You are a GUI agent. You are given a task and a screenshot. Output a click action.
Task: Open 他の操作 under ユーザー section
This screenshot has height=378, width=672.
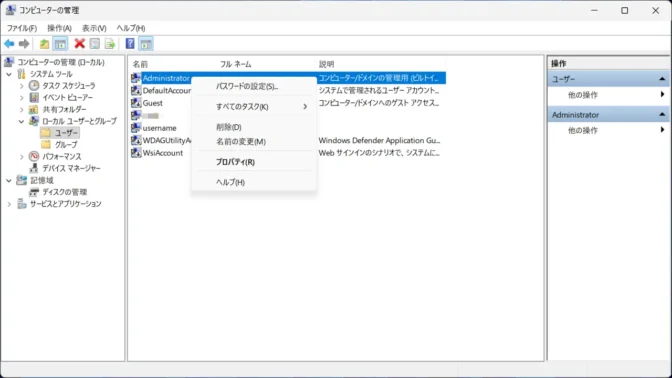click(x=582, y=95)
